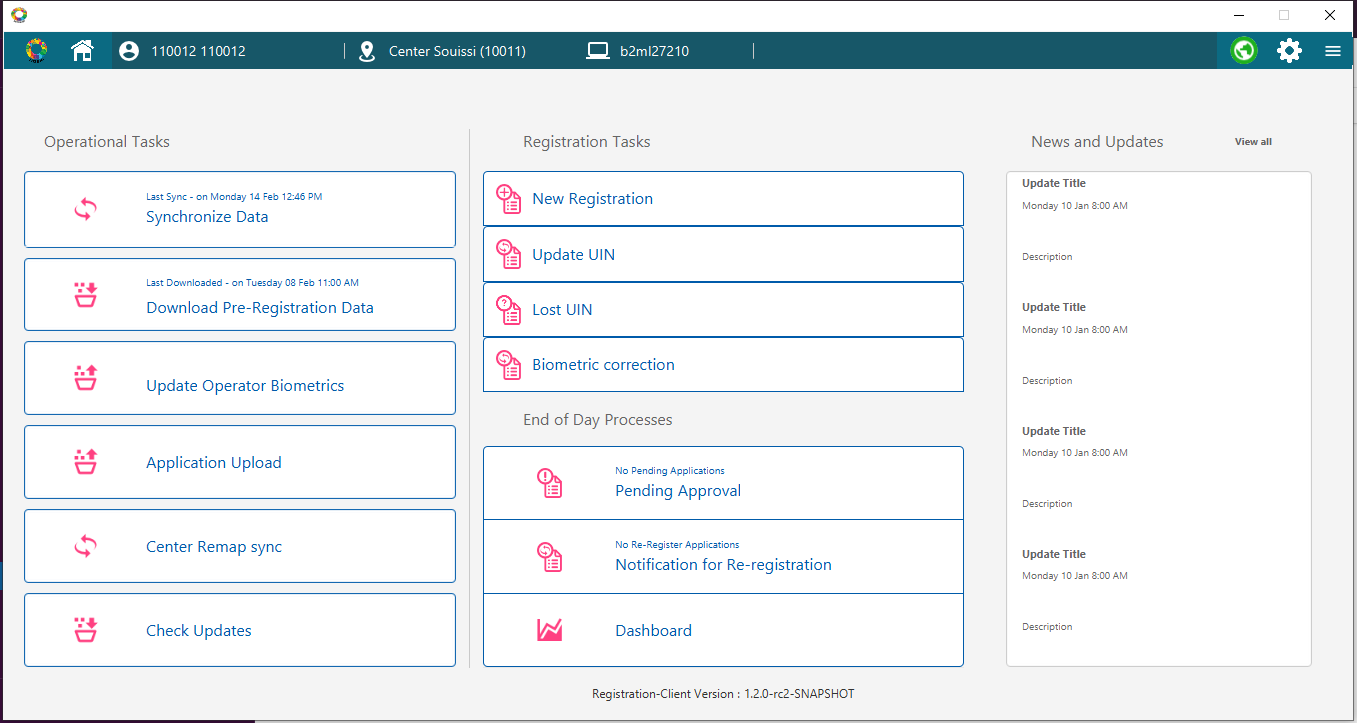Run Center Remap sync

point(214,547)
